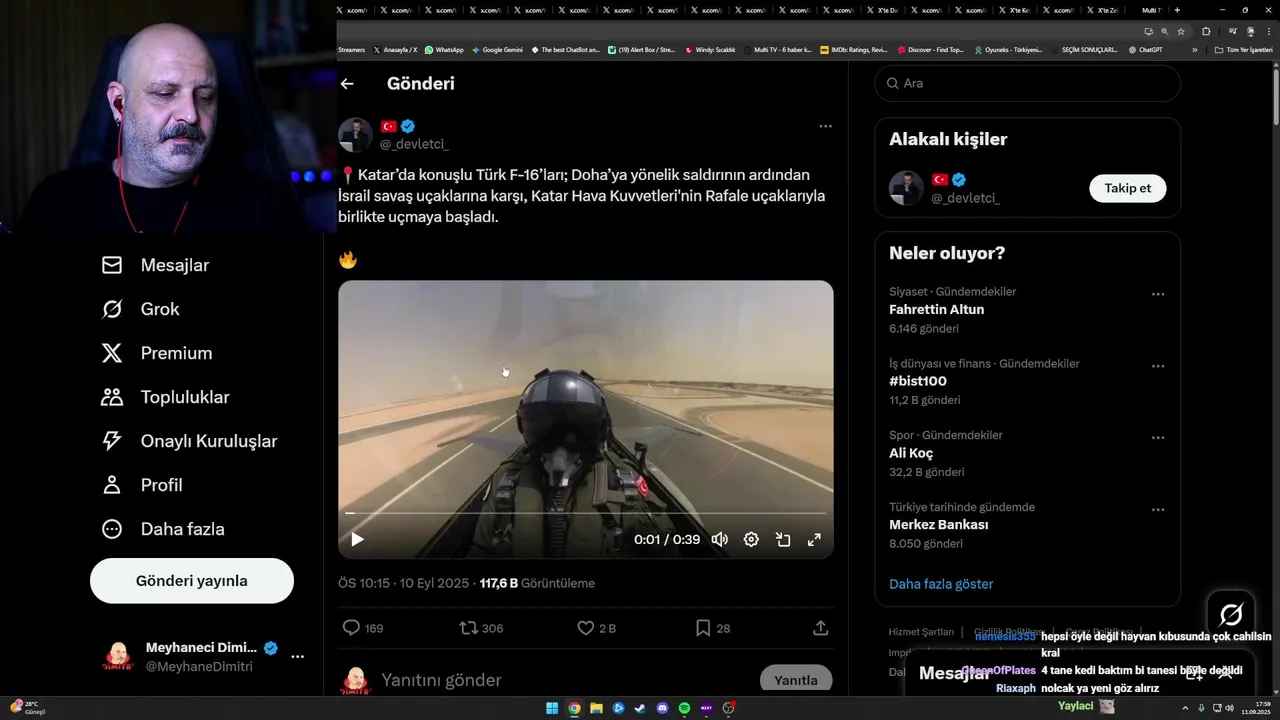Go to Profil in the sidebar
This screenshot has height=720, width=1280.
(141, 485)
